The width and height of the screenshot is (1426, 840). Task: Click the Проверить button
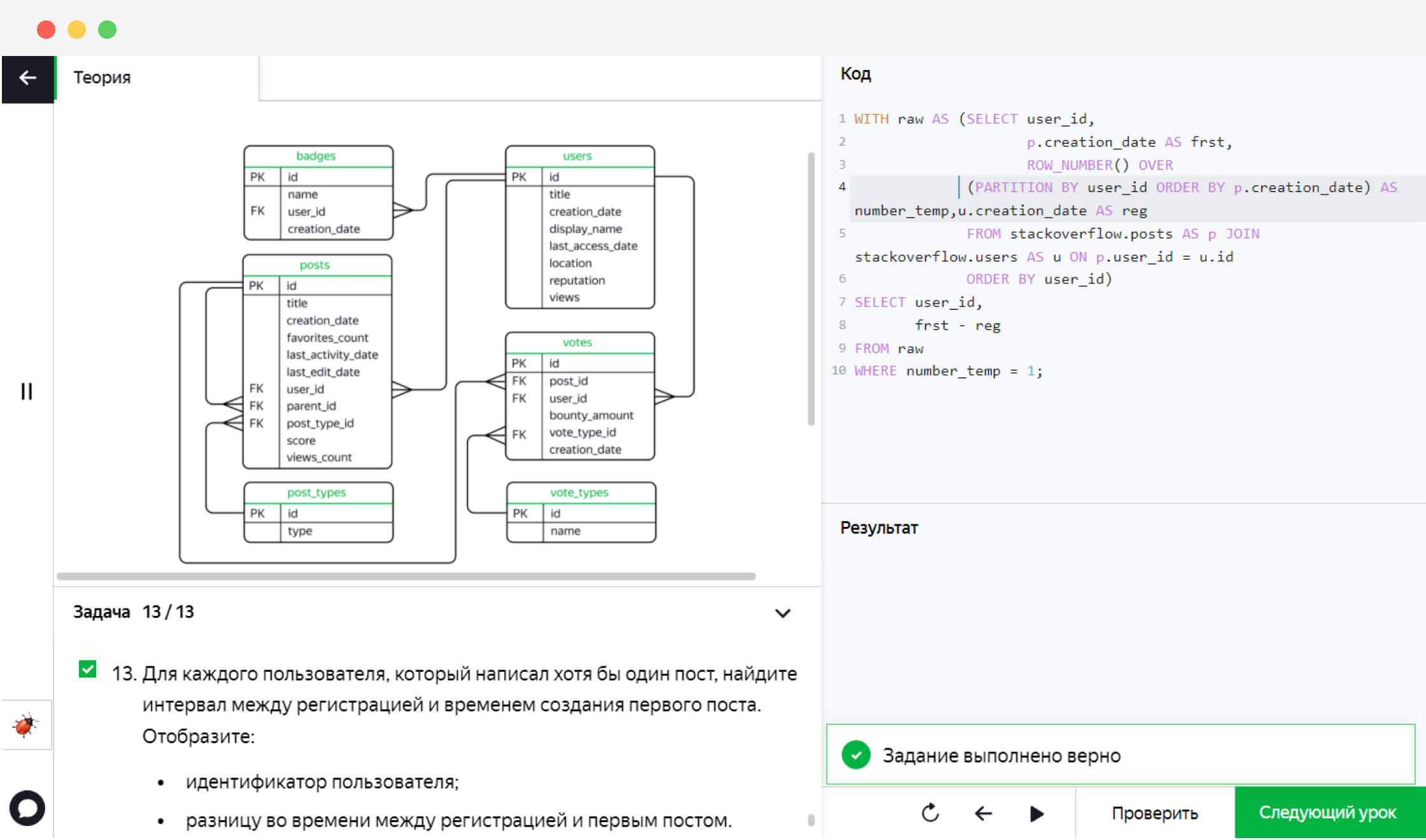point(1155,813)
